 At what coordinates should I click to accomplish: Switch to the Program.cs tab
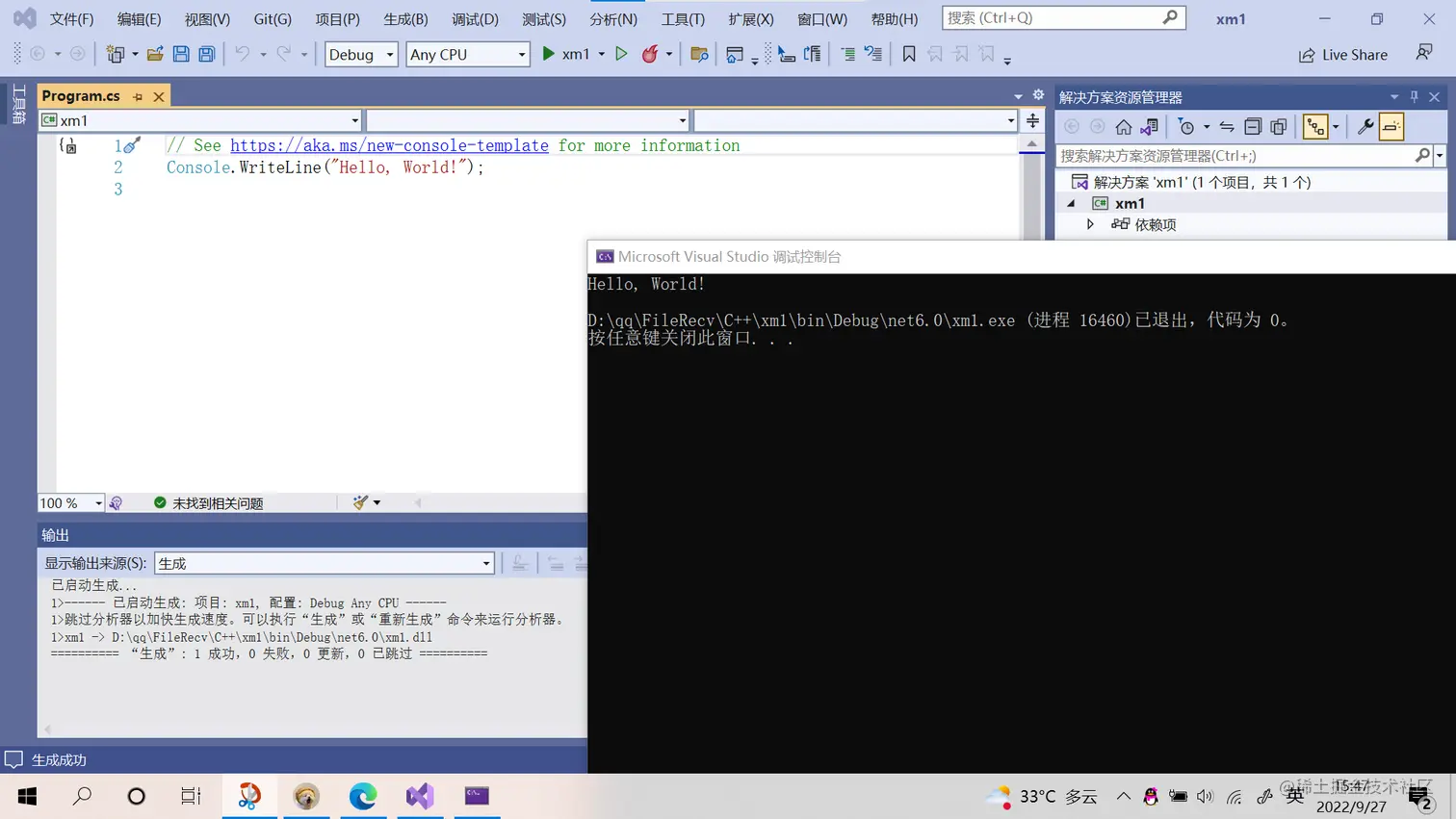(x=81, y=96)
